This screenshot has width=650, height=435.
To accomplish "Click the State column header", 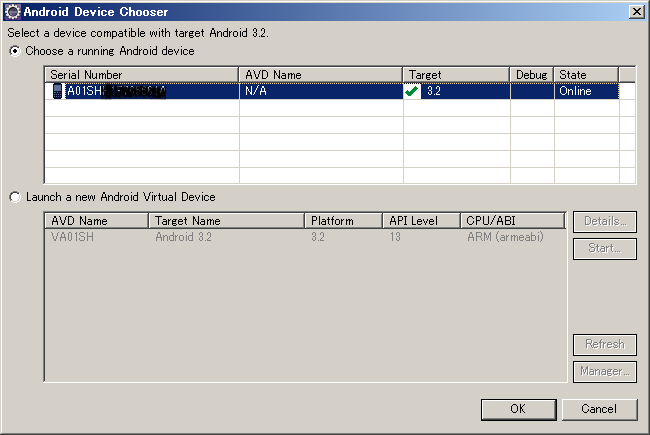I will pos(586,75).
